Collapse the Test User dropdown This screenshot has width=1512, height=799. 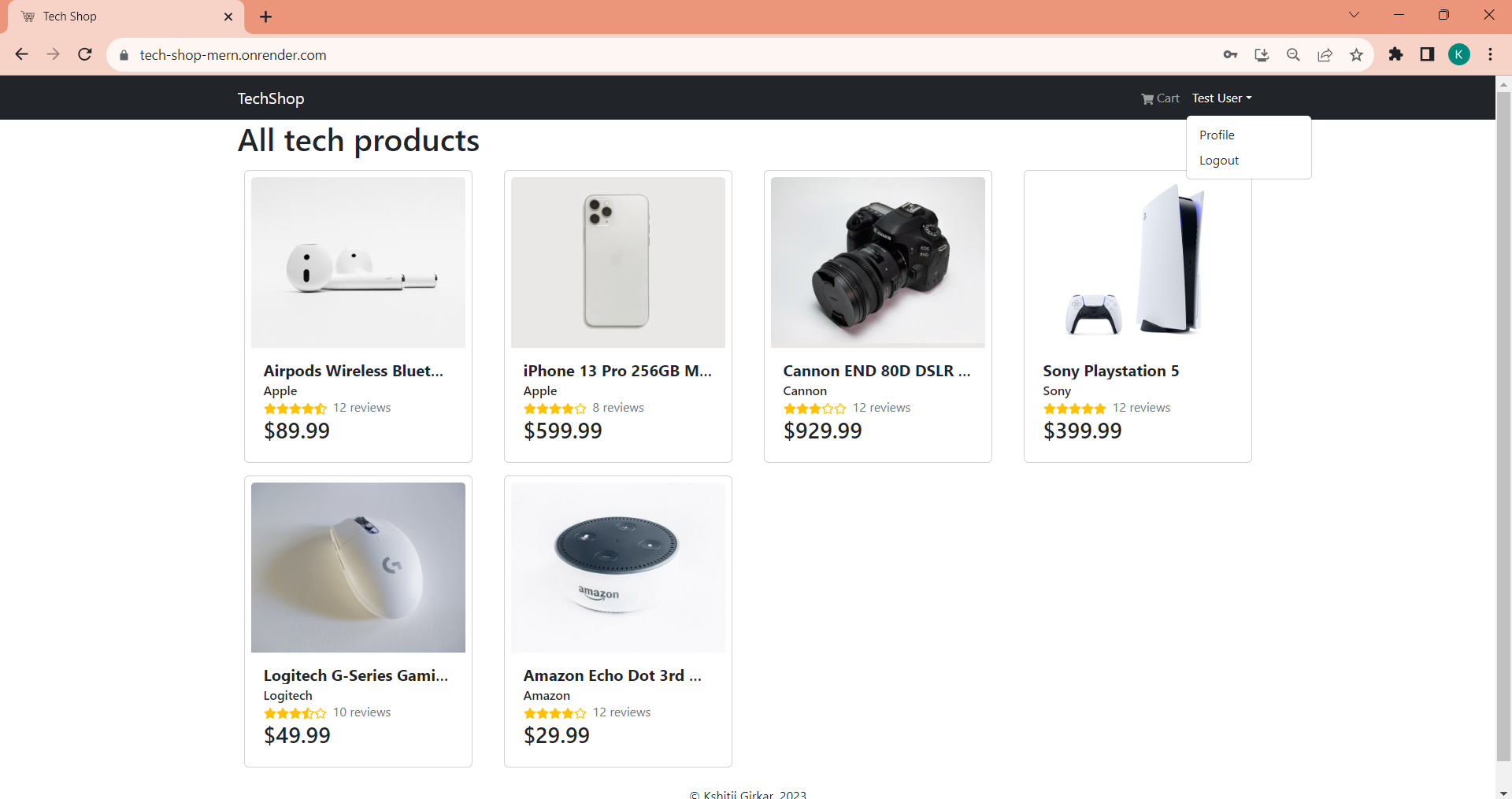(x=1221, y=98)
